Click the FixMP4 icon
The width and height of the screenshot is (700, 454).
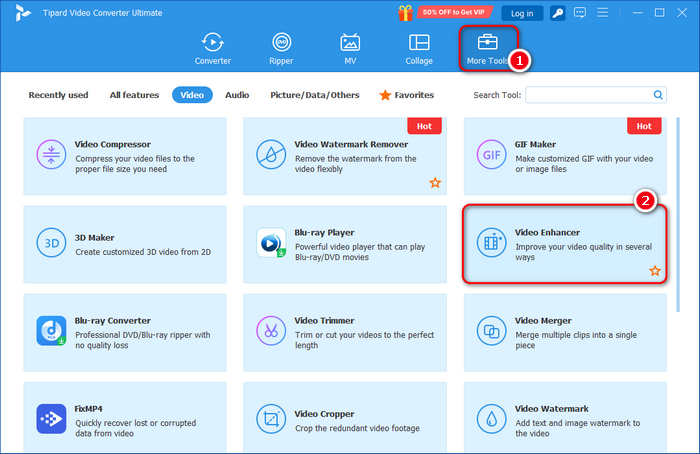click(51, 419)
